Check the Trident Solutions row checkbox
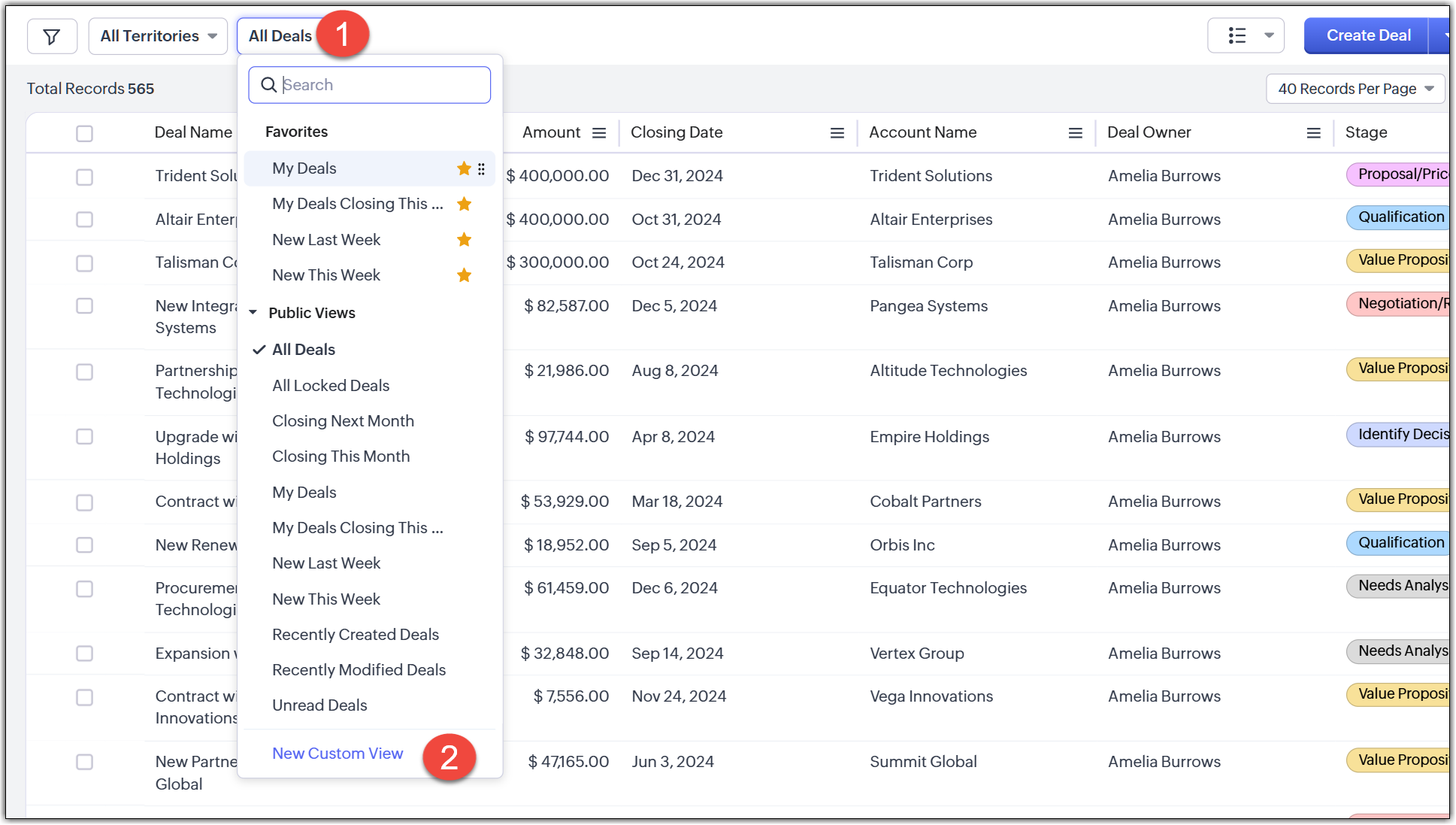 84,177
